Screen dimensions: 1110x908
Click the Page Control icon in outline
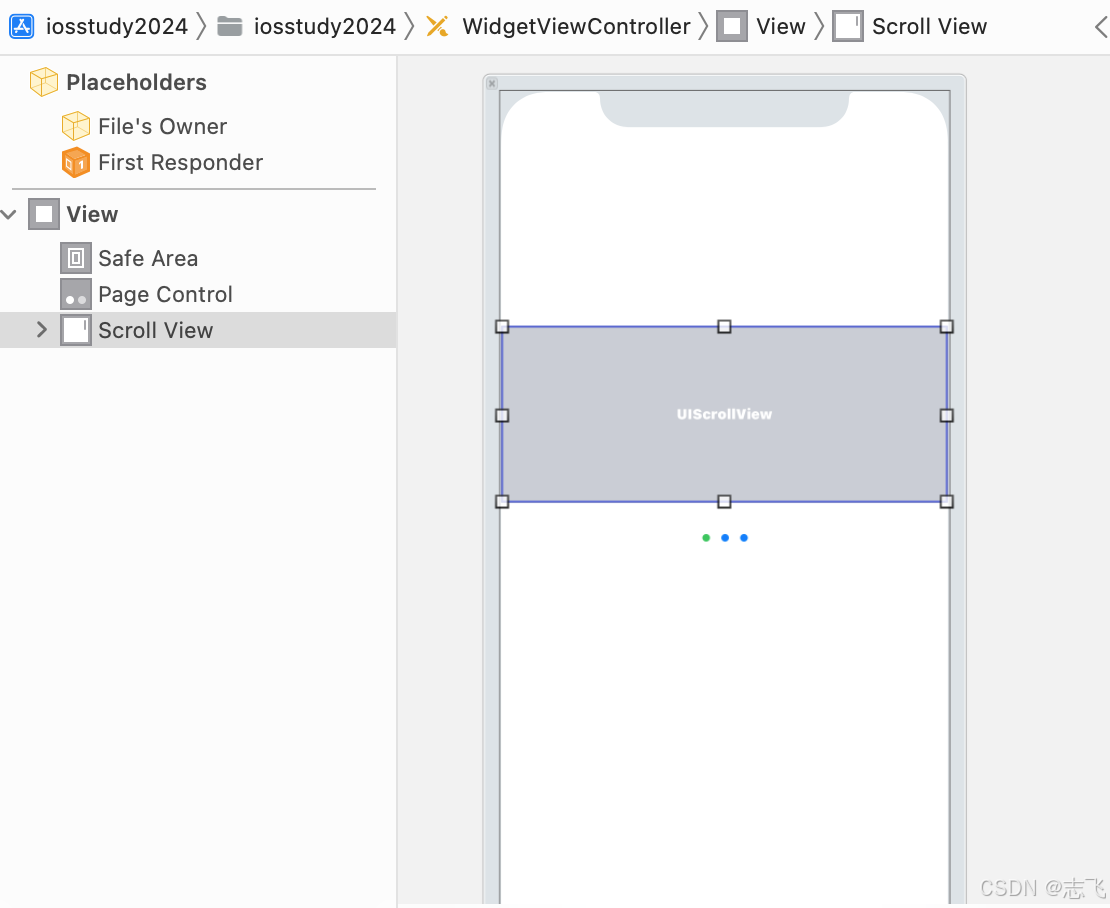pyautogui.click(x=76, y=294)
